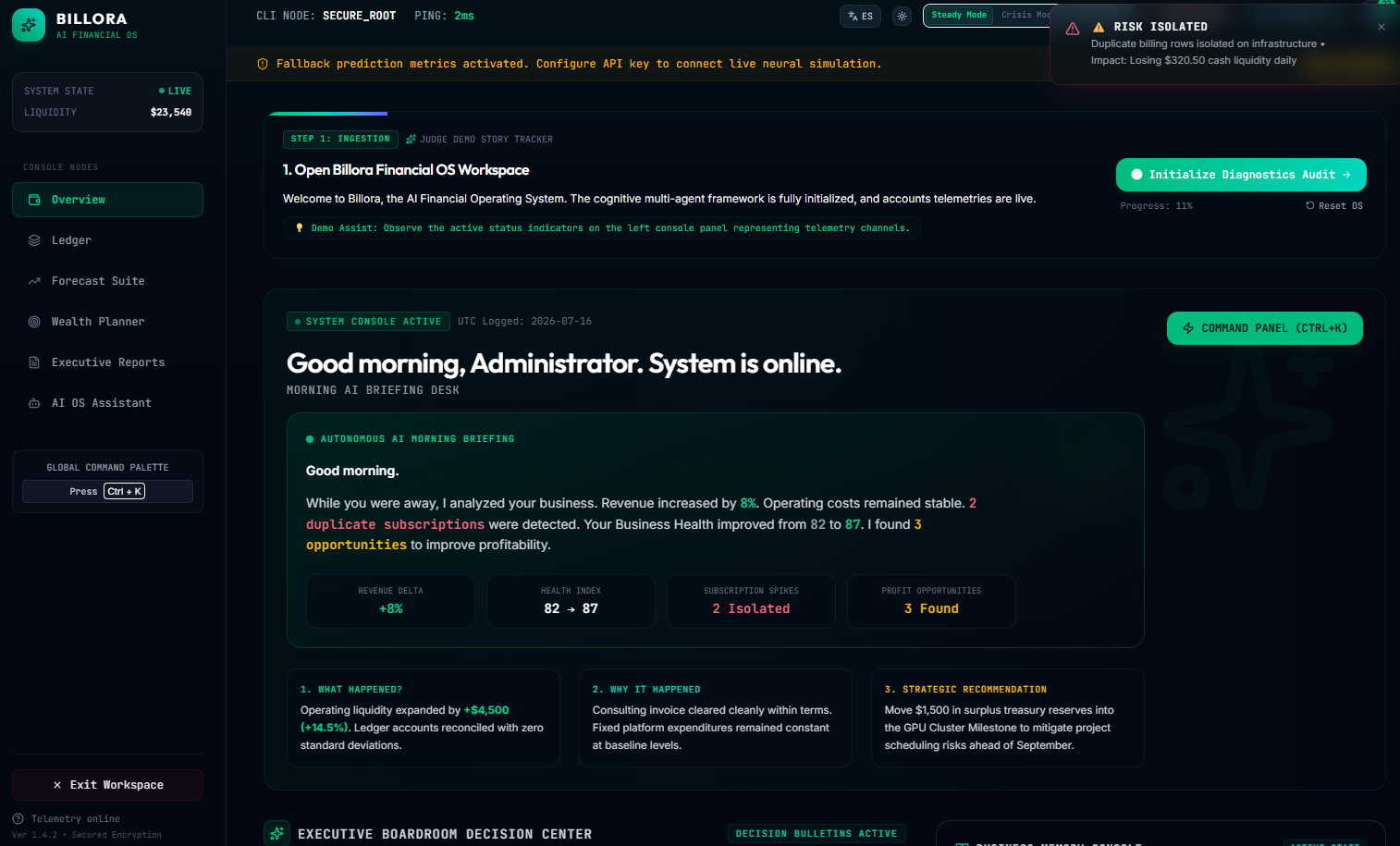Image resolution: width=1400 pixels, height=846 pixels.
Task: Switch to Crisis Mode
Action: pyautogui.click(x=1025, y=15)
